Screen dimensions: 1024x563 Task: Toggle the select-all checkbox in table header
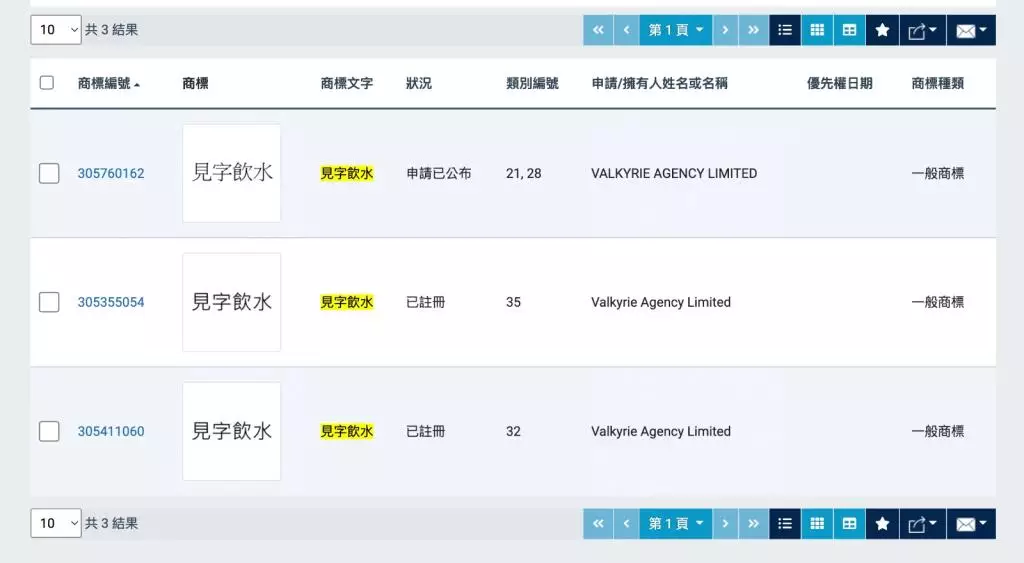(47, 83)
